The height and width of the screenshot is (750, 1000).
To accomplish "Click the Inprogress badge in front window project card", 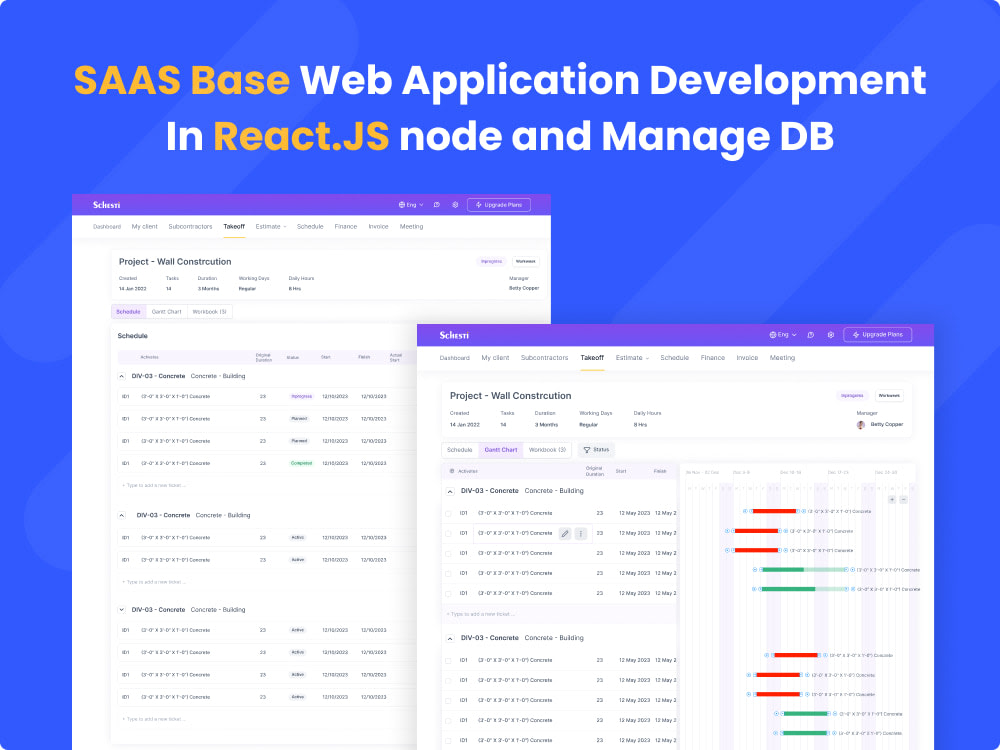I will click(x=852, y=395).
